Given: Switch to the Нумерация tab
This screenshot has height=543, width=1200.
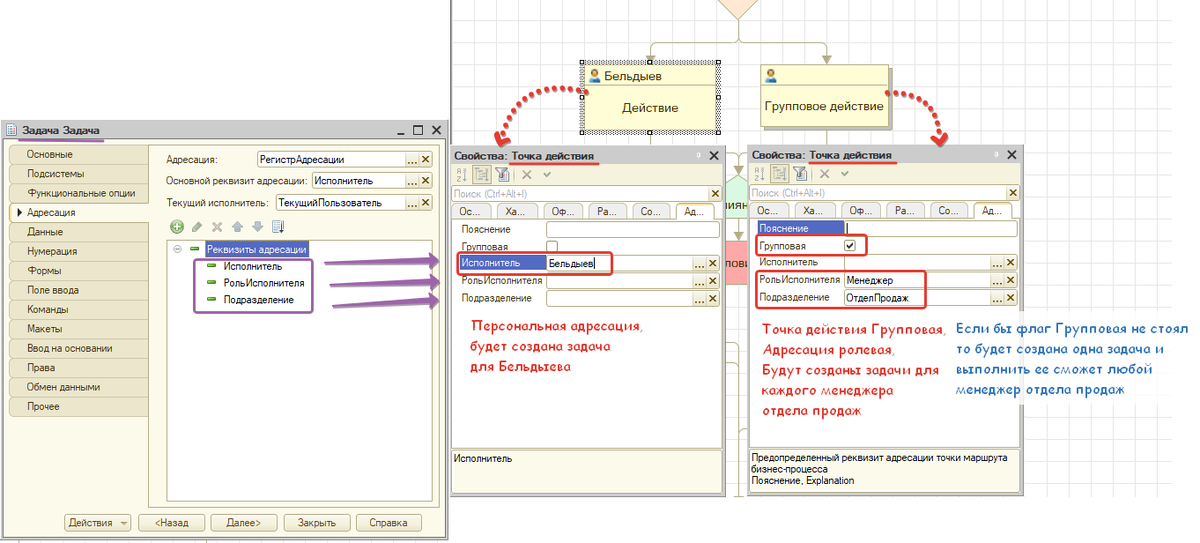Looking at the screenshot, I should pos(78,251).
